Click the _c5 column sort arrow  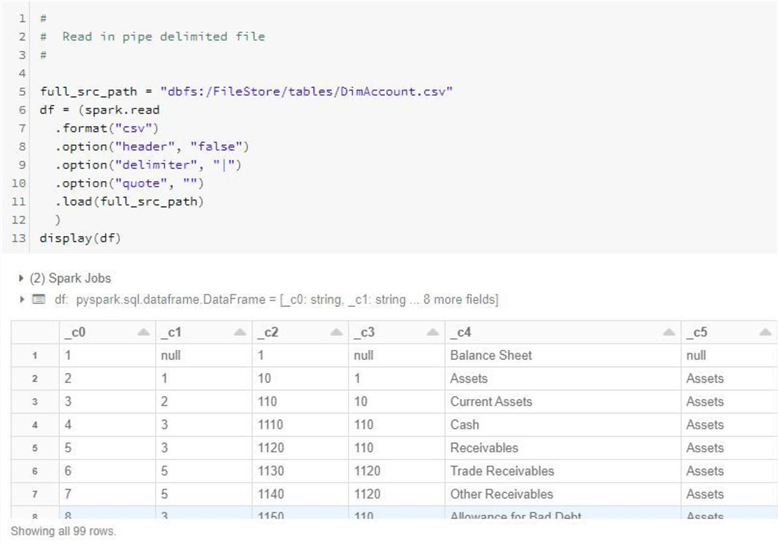pos(765,333)
